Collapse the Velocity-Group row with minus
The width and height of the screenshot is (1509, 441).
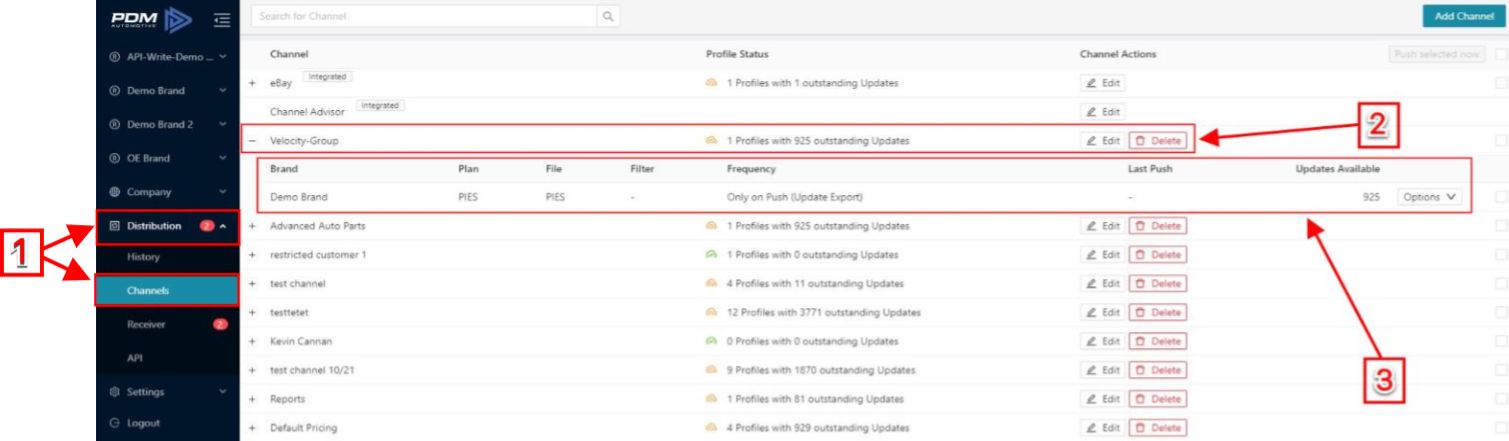tap(252, 141)
